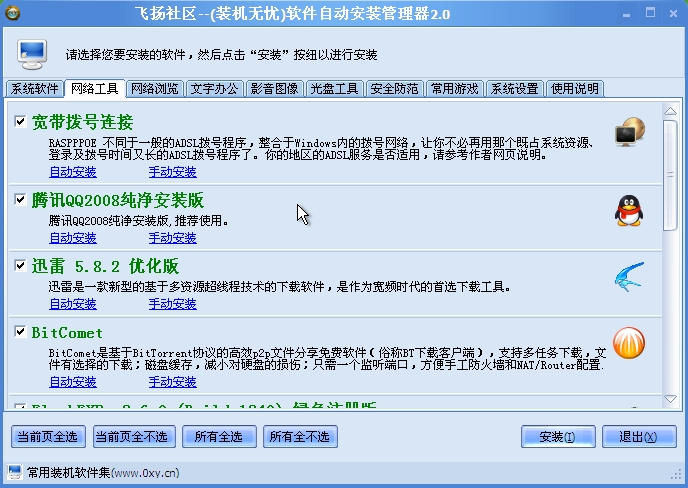This screenshot has height=488, width=688.
Task: Click the monitor icon beside the instructions
Action: (x=32, y=54)
